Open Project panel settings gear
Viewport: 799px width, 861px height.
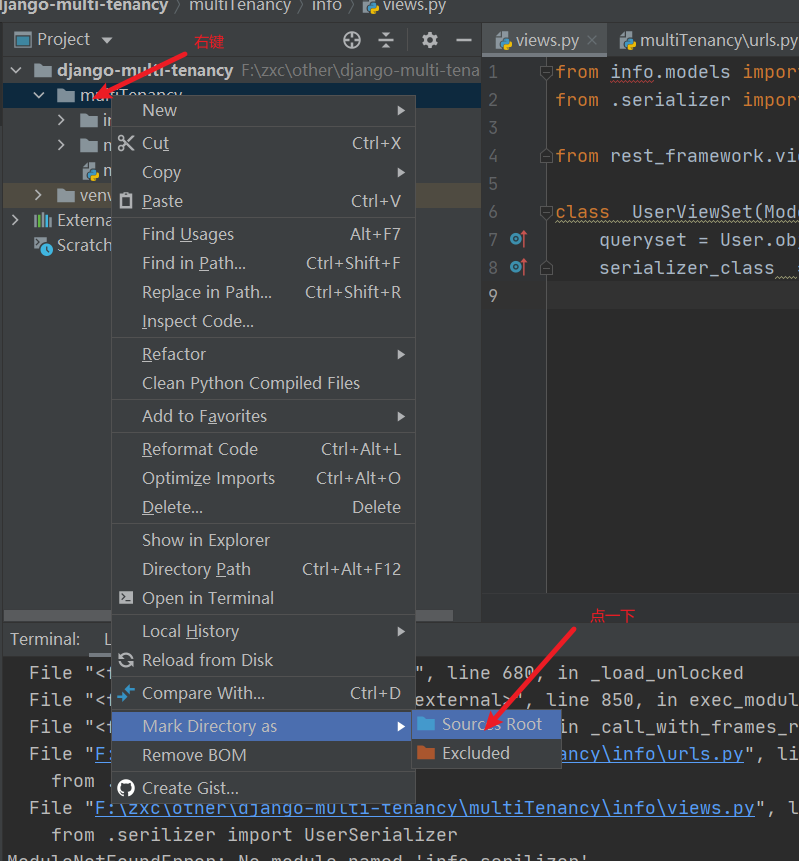tap(429, 40)
